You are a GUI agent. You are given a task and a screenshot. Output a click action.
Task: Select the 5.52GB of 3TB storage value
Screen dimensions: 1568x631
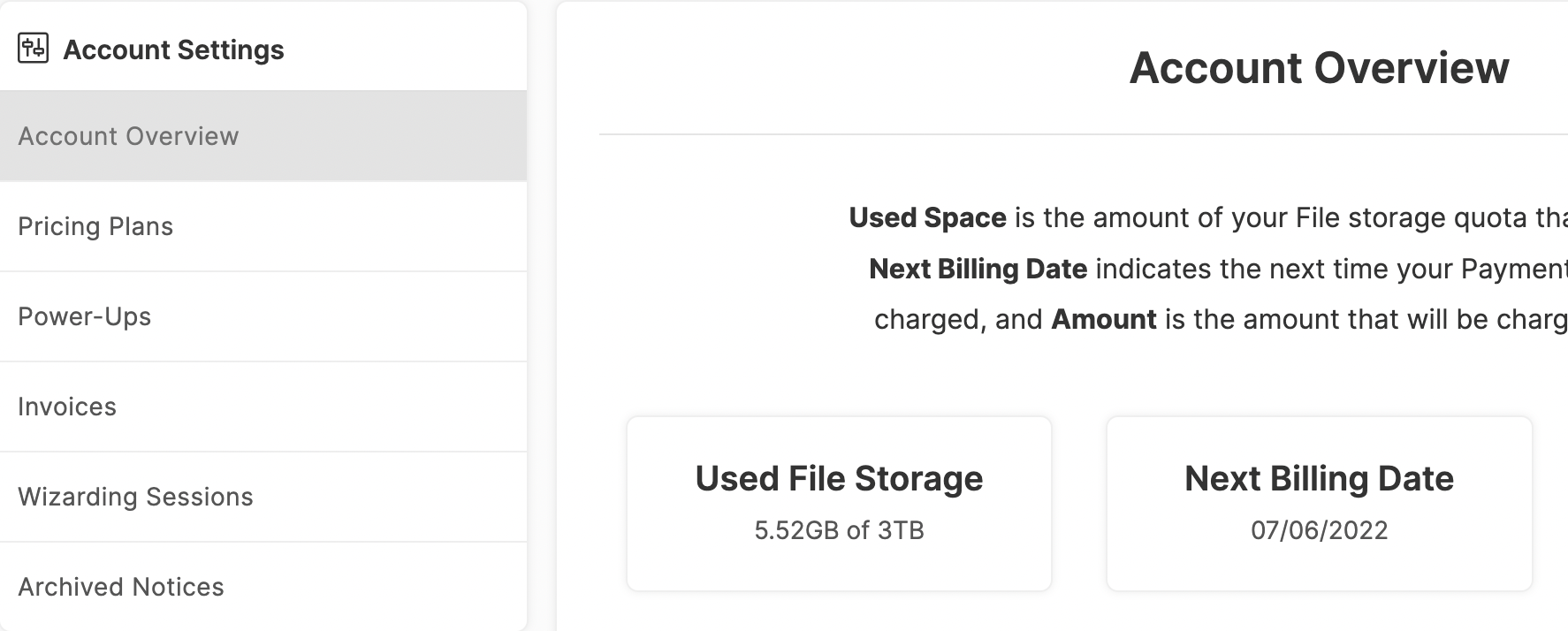(x=839, y=530)
